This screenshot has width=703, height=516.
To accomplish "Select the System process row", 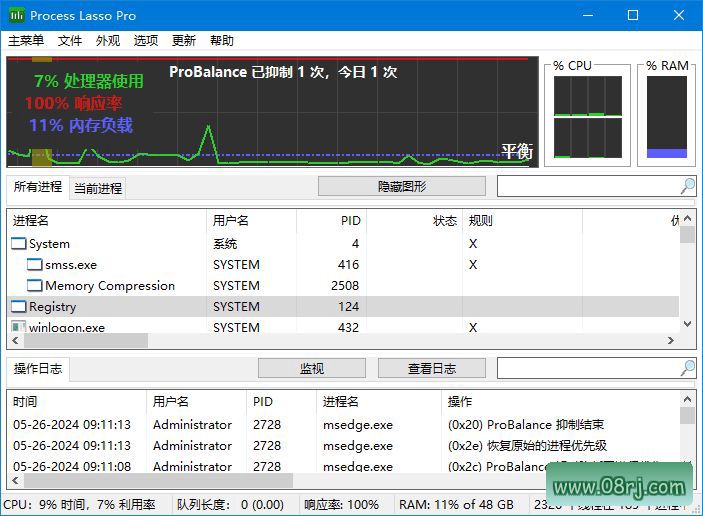I will pos(343,243).
